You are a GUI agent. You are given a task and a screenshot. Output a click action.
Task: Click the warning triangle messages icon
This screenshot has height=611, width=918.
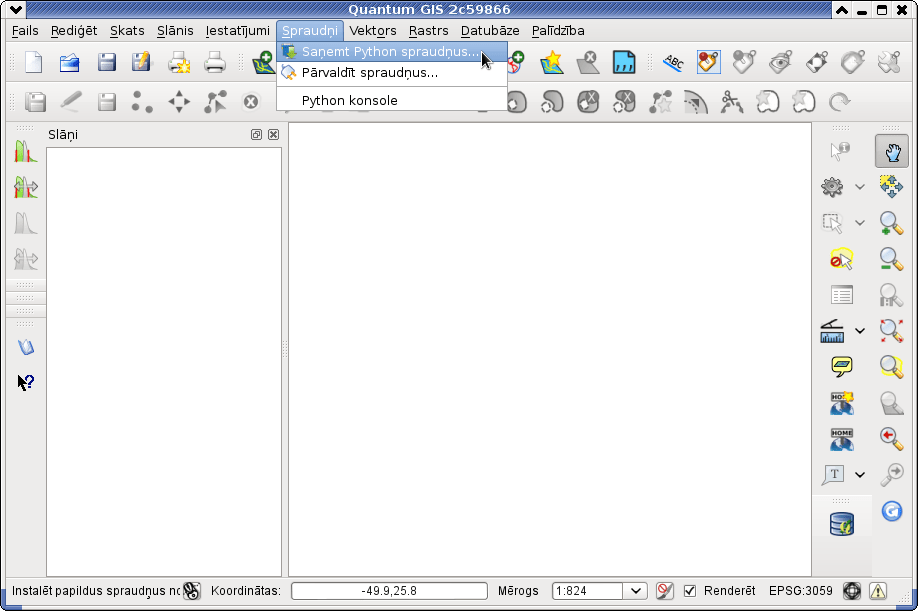click(878, 591)
